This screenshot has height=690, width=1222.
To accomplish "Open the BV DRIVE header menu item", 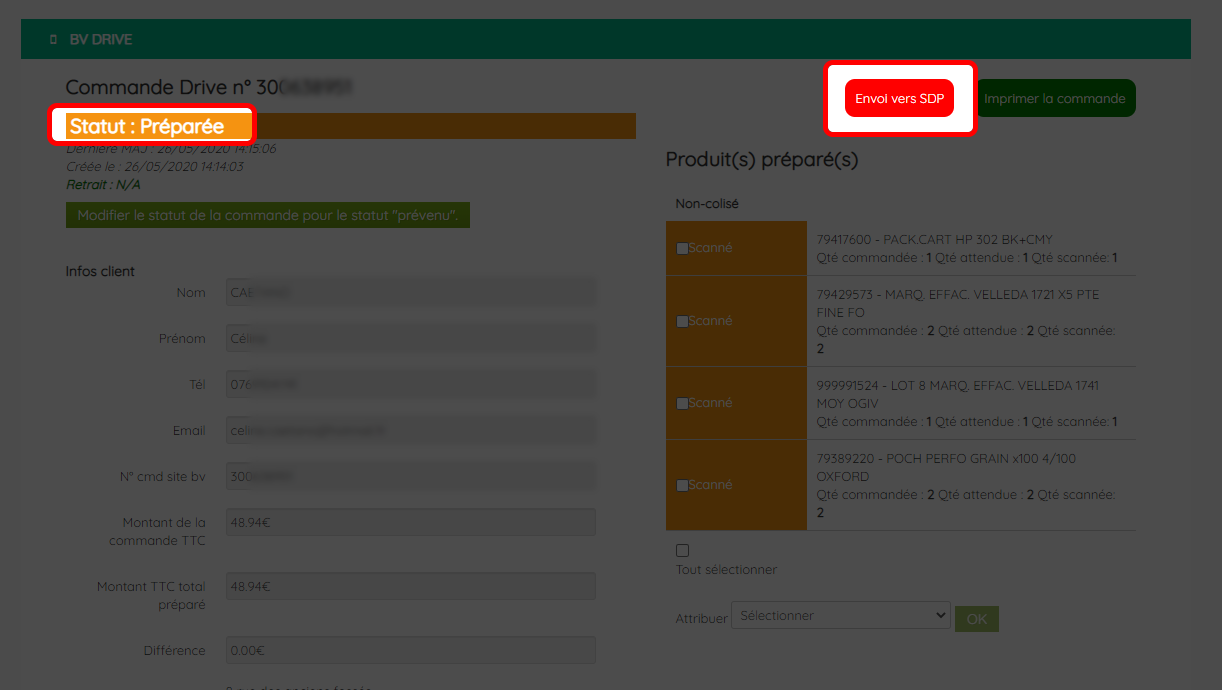I will (x=101, y=40).
